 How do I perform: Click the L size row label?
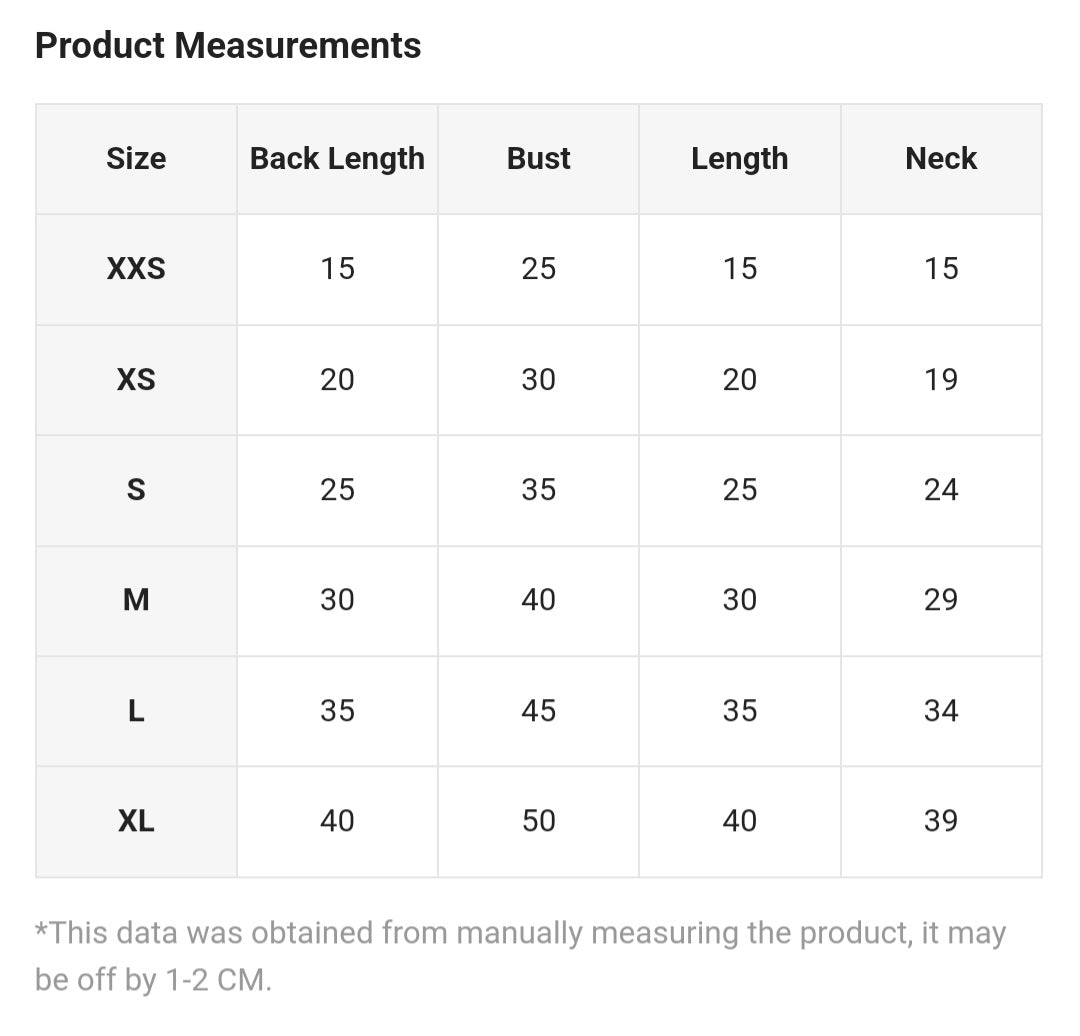(136, 711)
